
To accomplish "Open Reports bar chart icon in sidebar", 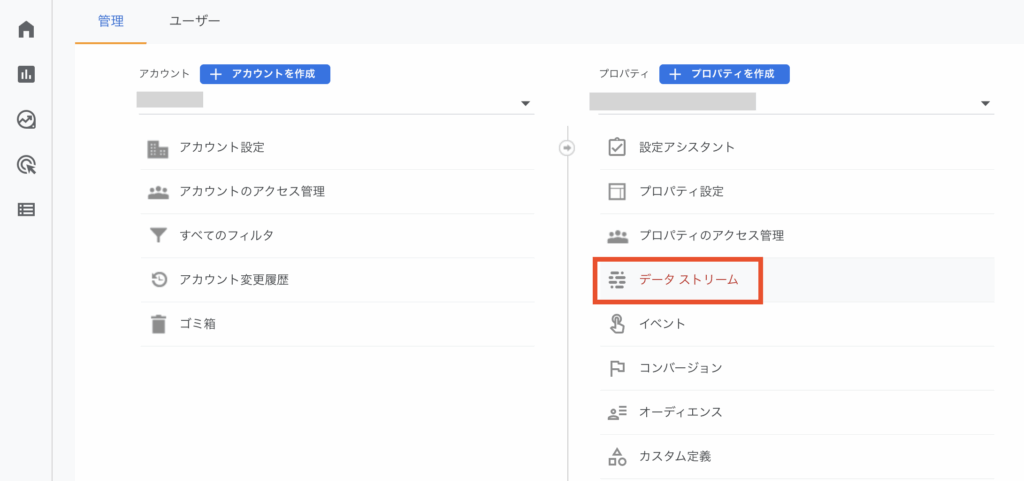I will click(x=26, y=74).
